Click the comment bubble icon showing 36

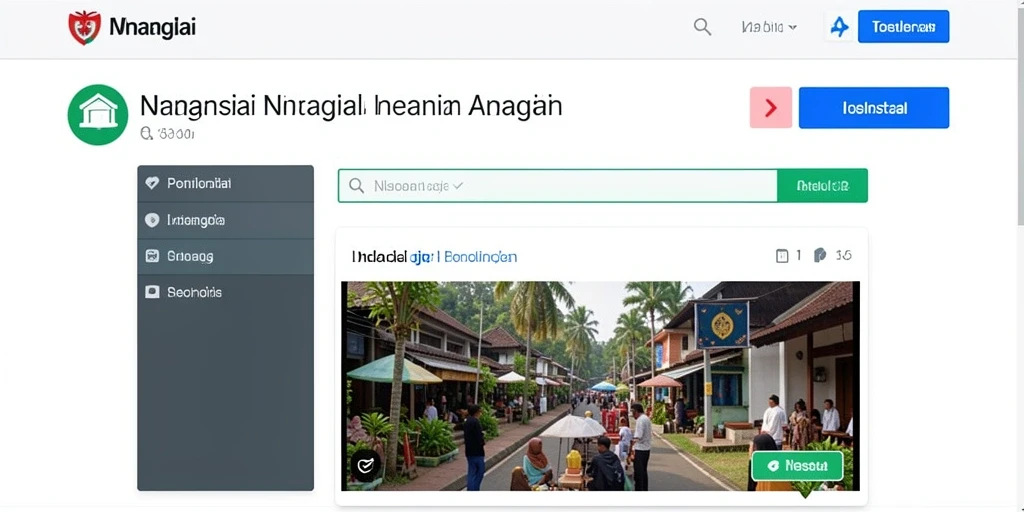tap(820, 255)
